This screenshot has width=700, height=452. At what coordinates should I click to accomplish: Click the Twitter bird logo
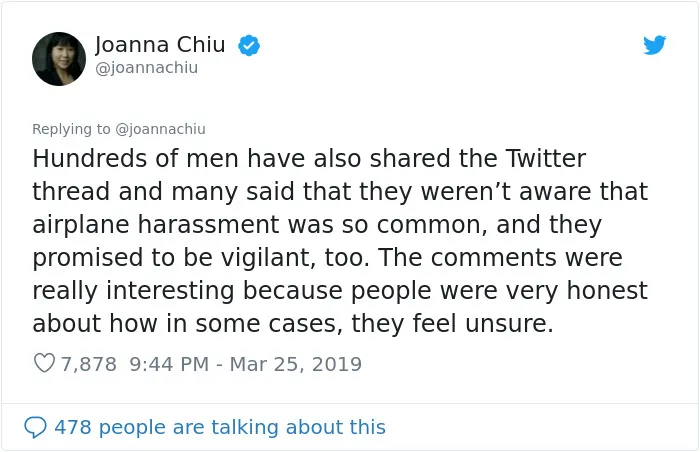pyautogui.click(x=654, y=45)
